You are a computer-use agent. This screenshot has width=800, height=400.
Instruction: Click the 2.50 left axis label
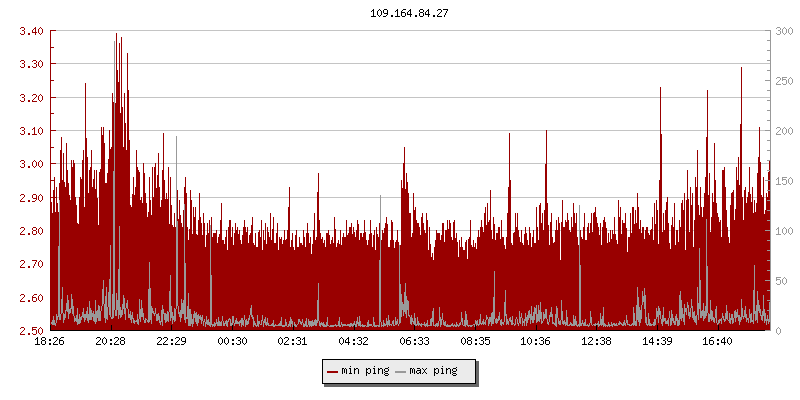point(31,331)
